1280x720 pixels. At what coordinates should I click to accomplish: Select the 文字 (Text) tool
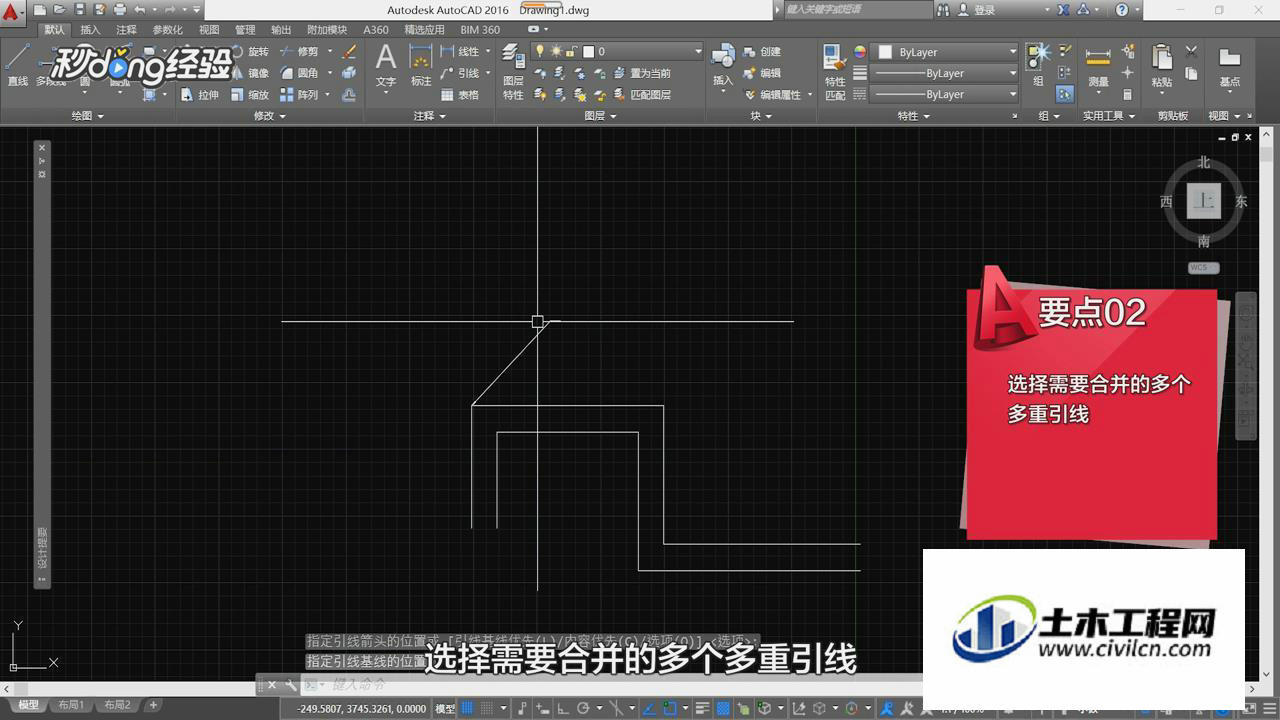[386, 66]
